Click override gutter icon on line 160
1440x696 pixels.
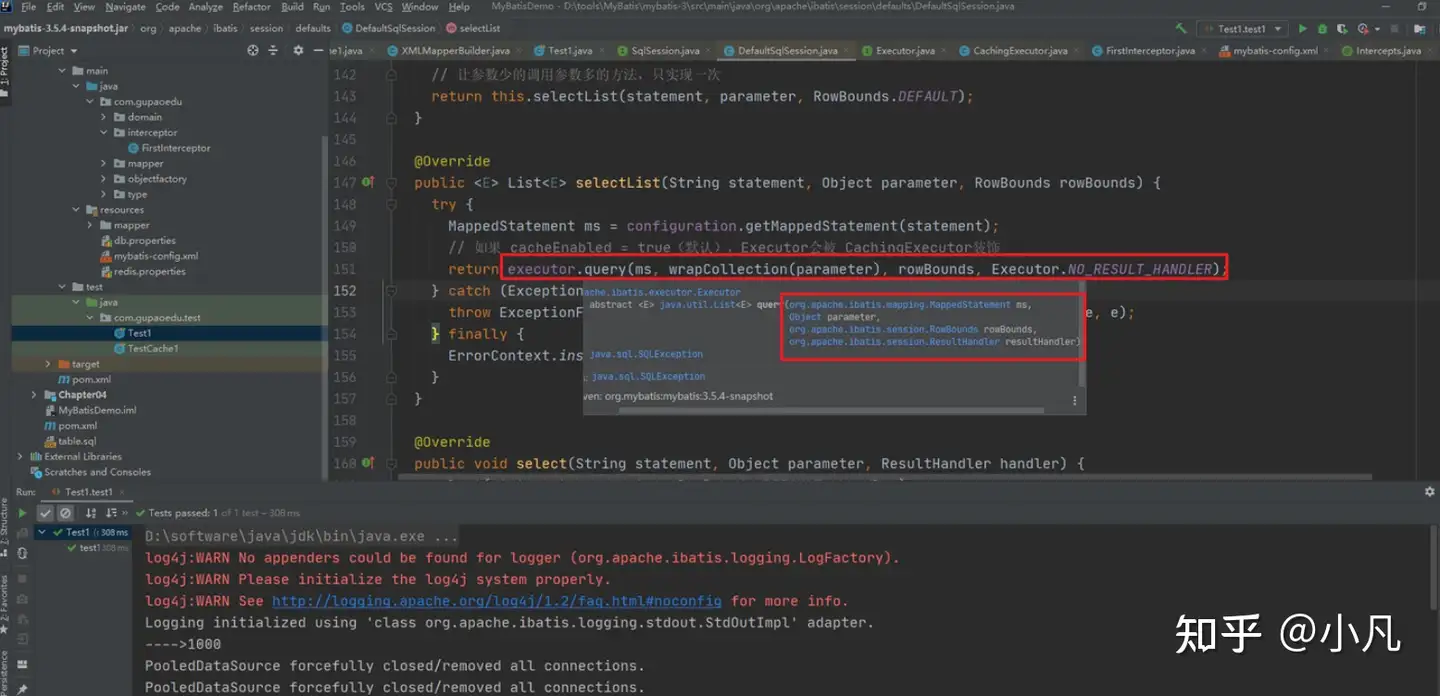[368, 464]
